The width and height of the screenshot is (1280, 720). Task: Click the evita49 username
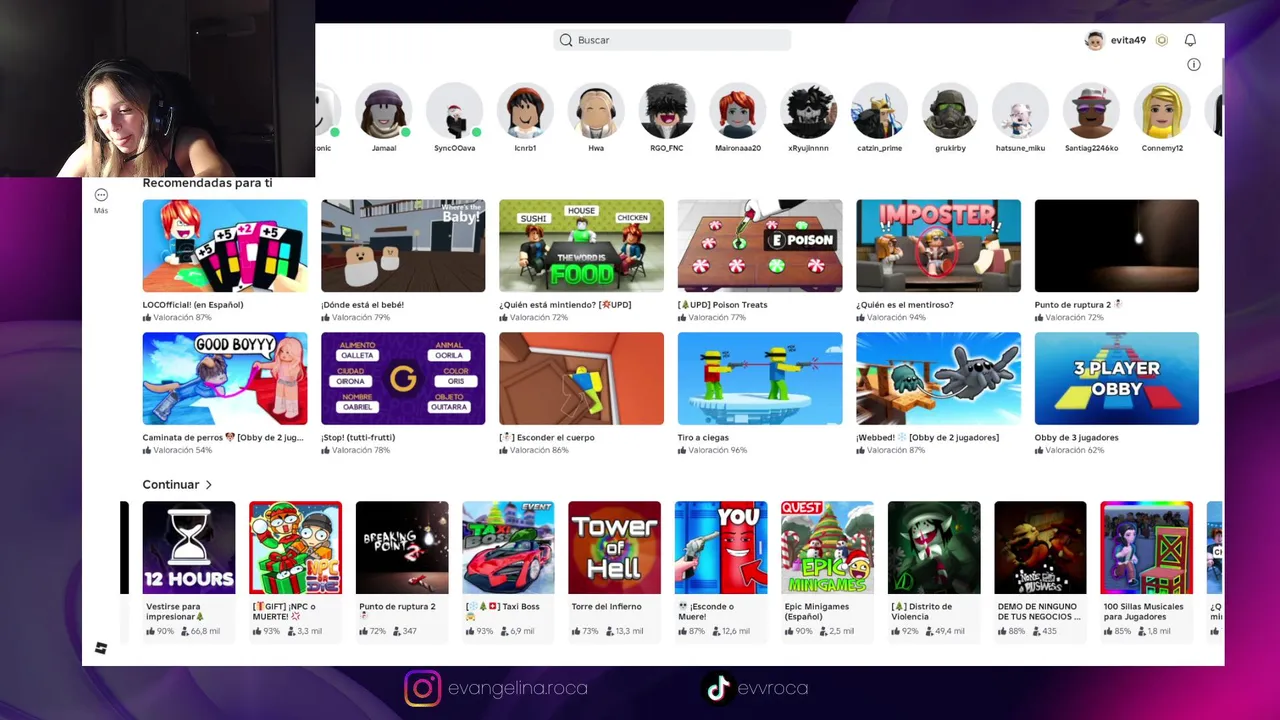(1128, 40)
